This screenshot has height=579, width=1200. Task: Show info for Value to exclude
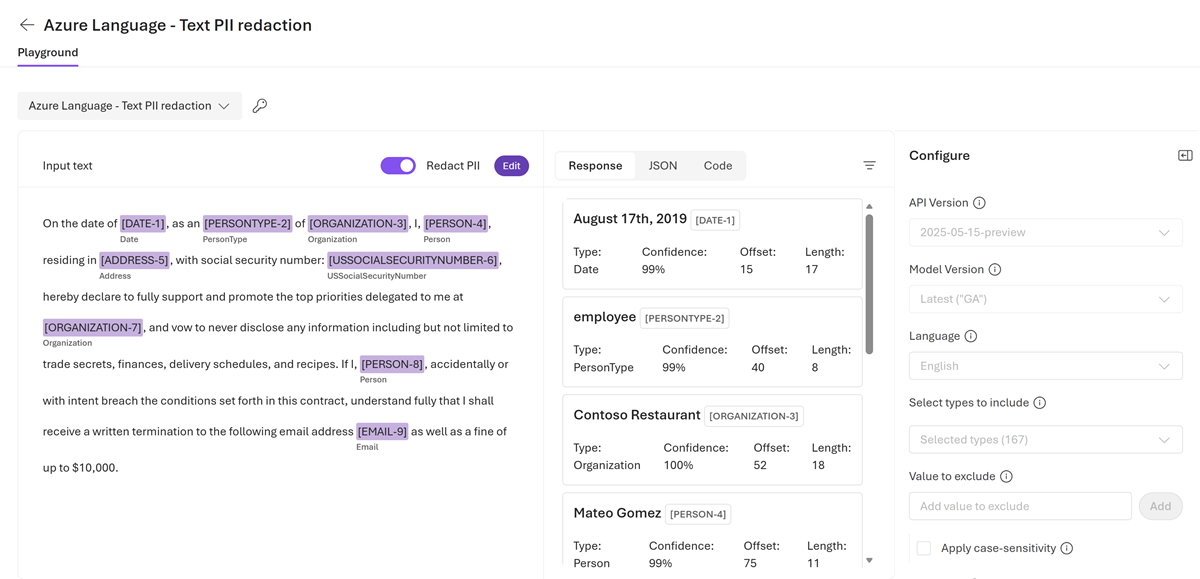(1006, 477)
